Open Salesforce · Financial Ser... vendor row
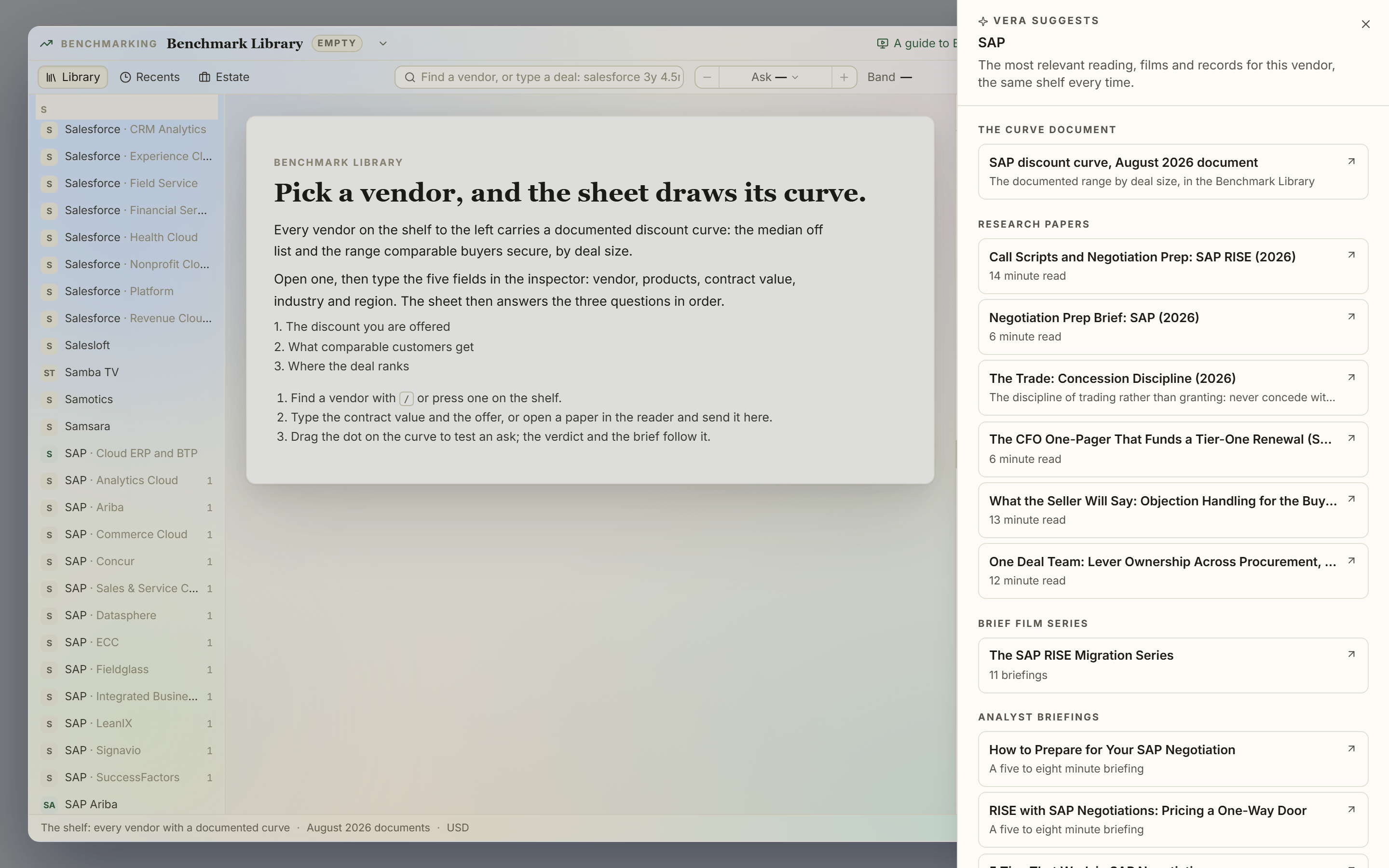 coord(127,210)
